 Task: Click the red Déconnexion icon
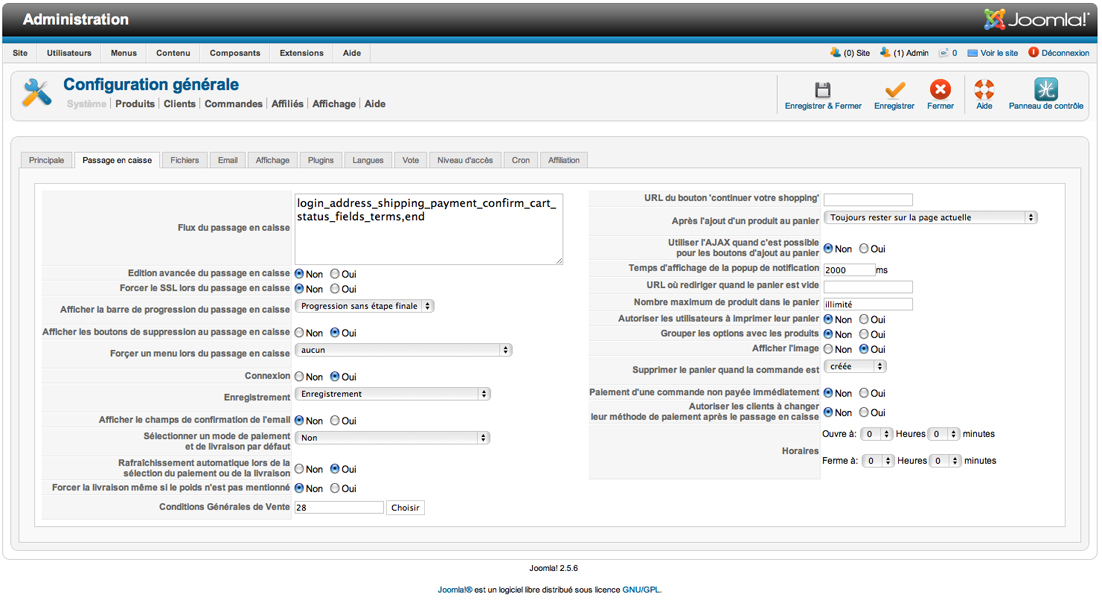pos(1033,53)
